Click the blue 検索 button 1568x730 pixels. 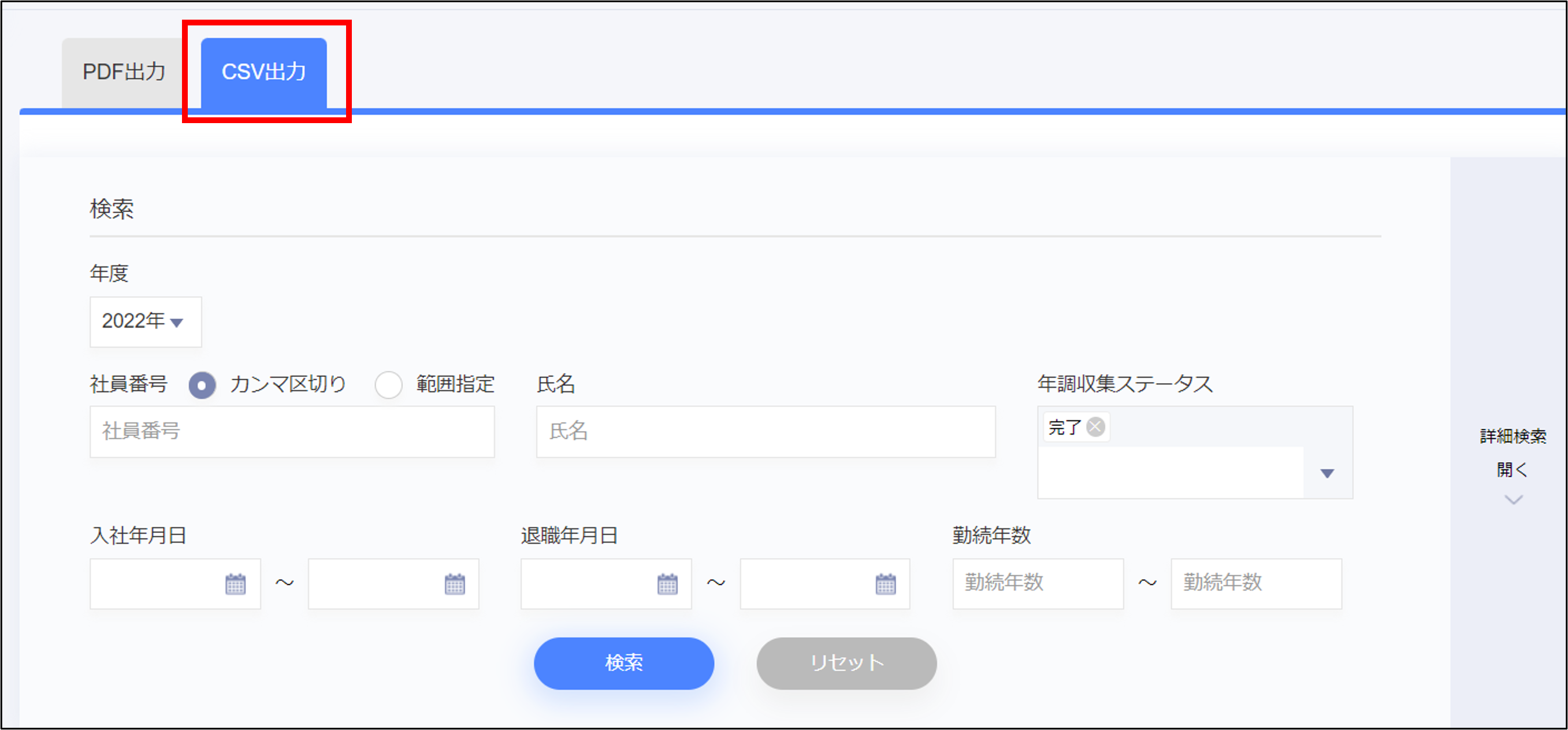click(623, 662)
